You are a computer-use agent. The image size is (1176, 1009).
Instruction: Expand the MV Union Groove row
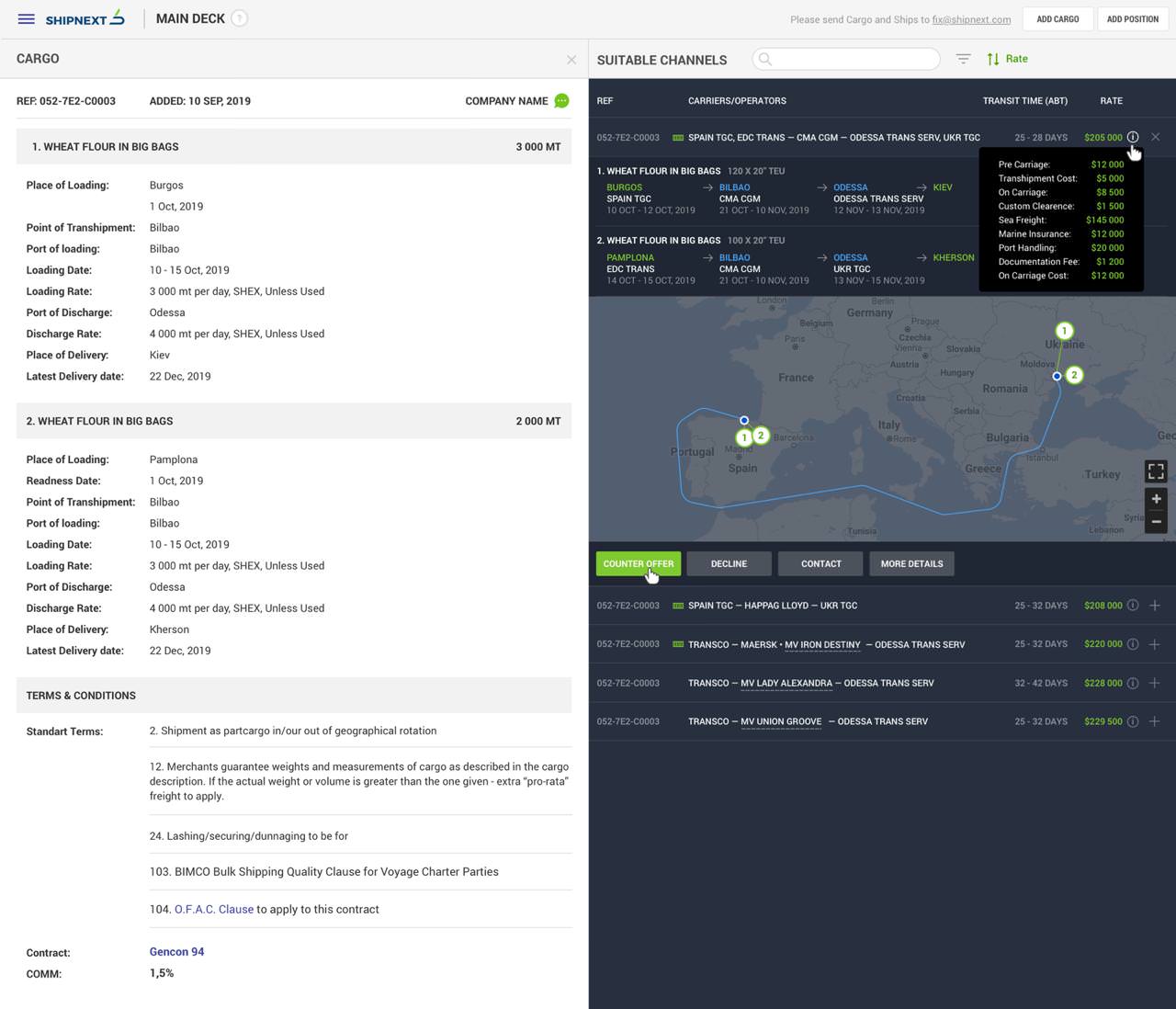coord(1155,721)
